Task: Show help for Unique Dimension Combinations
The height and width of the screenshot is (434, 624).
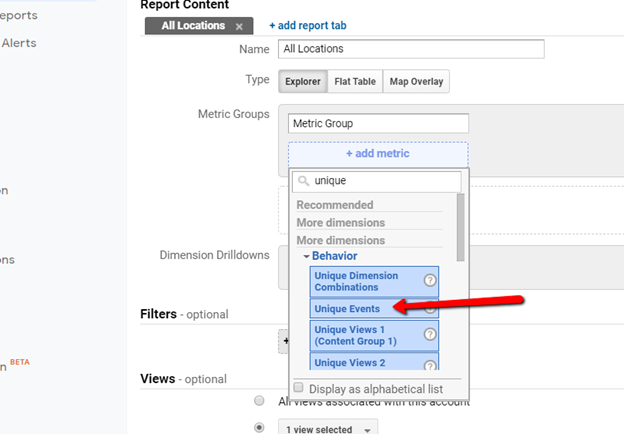Action: tap(430, 280)
